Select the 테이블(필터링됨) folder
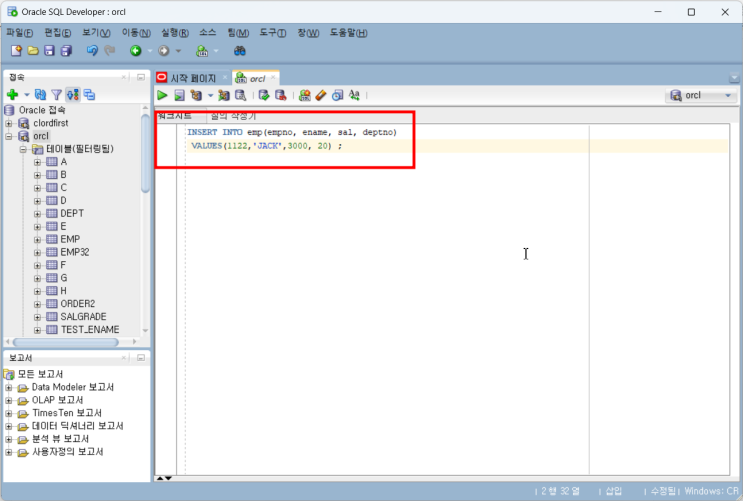Screen dimensions: 743x501 (80, 149)
